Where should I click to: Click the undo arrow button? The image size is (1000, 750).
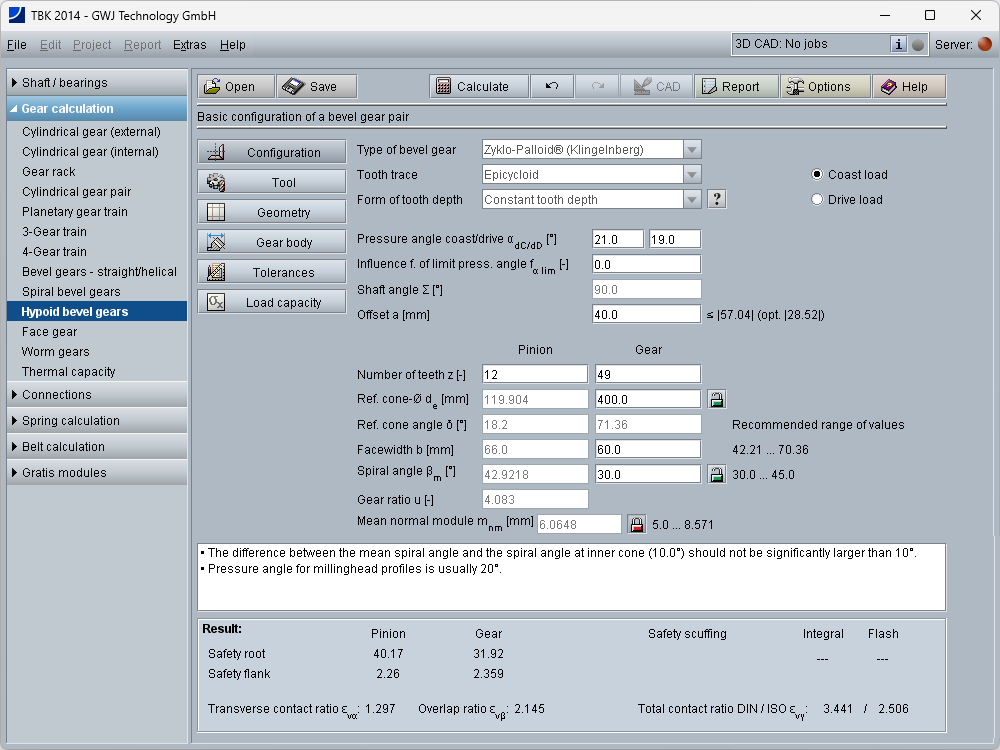[552, 87]
